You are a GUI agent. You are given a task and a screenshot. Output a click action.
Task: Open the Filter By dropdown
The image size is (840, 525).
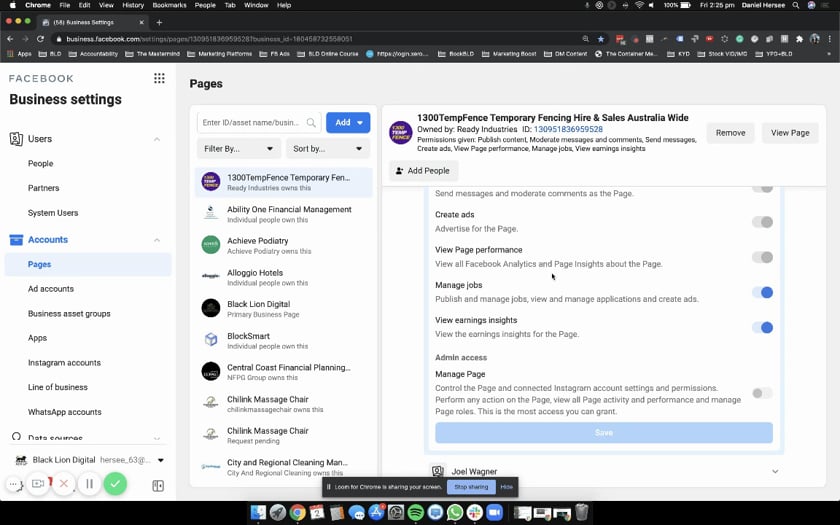(238, 148)
